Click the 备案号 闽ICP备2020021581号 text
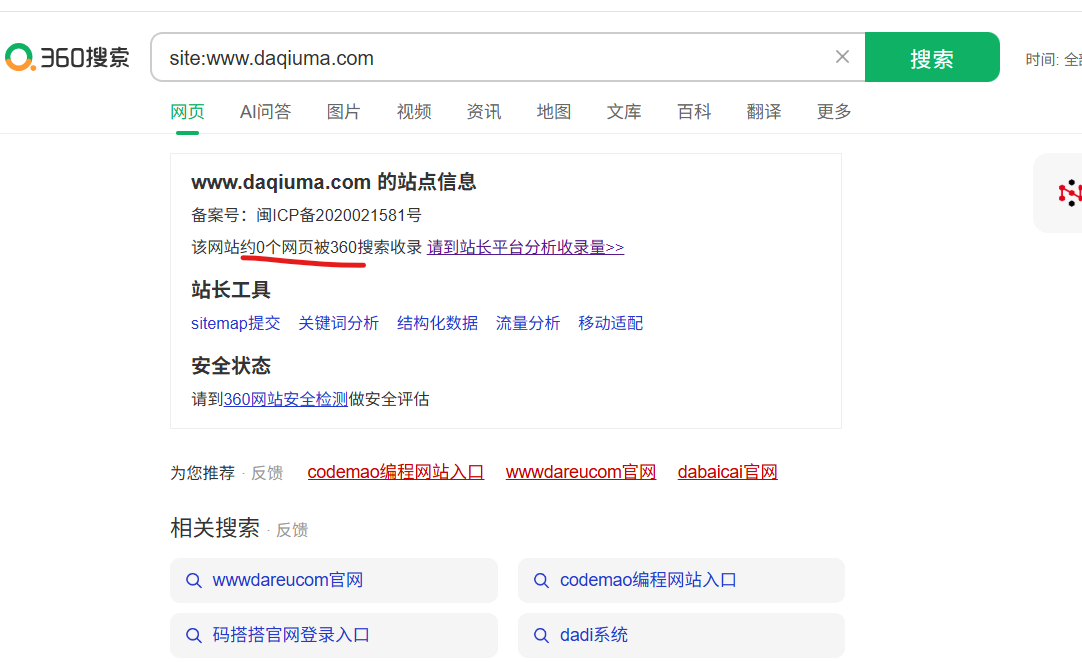Screen dimensions: 1082x662 [306, 215]
